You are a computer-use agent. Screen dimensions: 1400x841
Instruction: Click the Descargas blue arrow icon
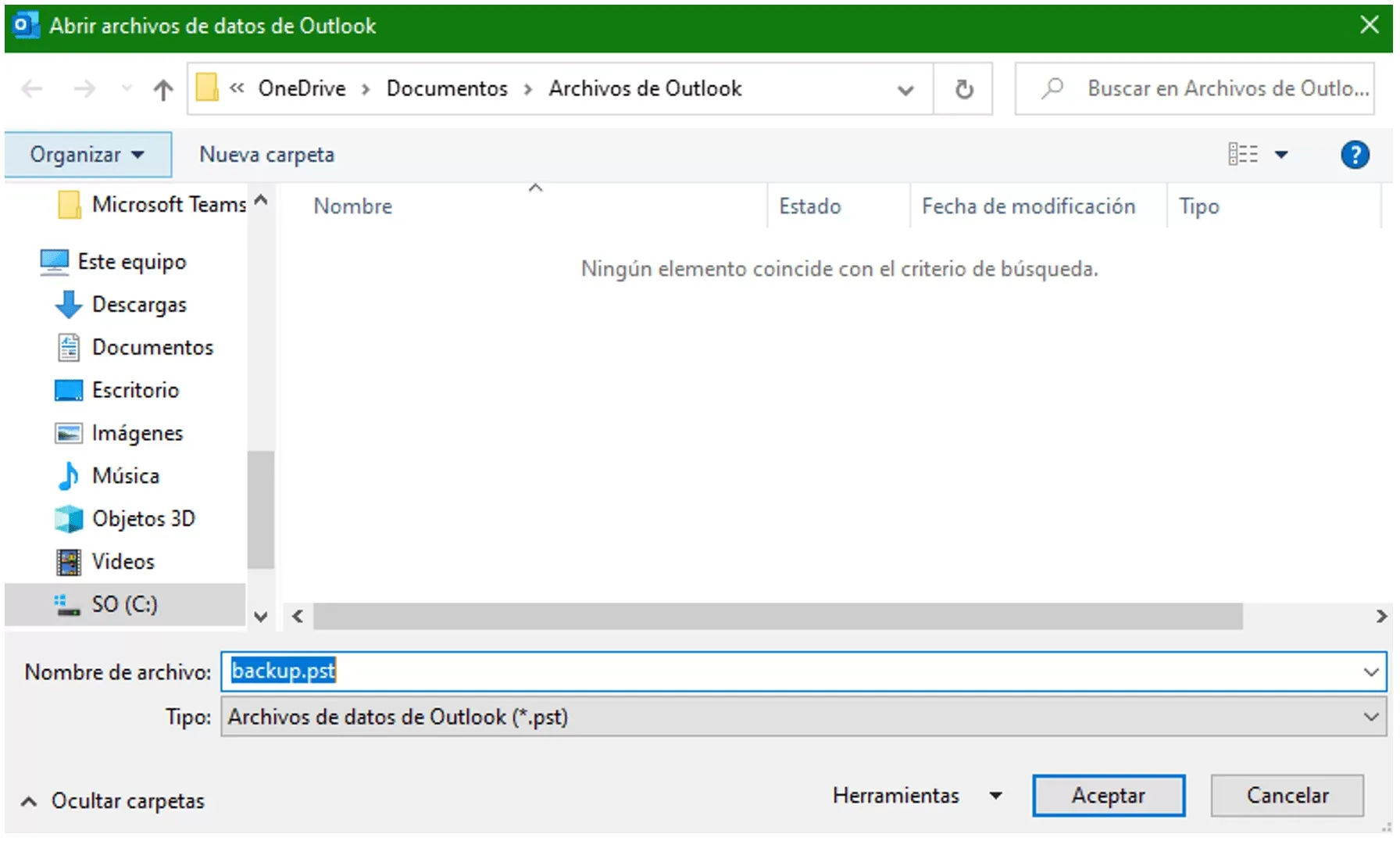point(69,304)
